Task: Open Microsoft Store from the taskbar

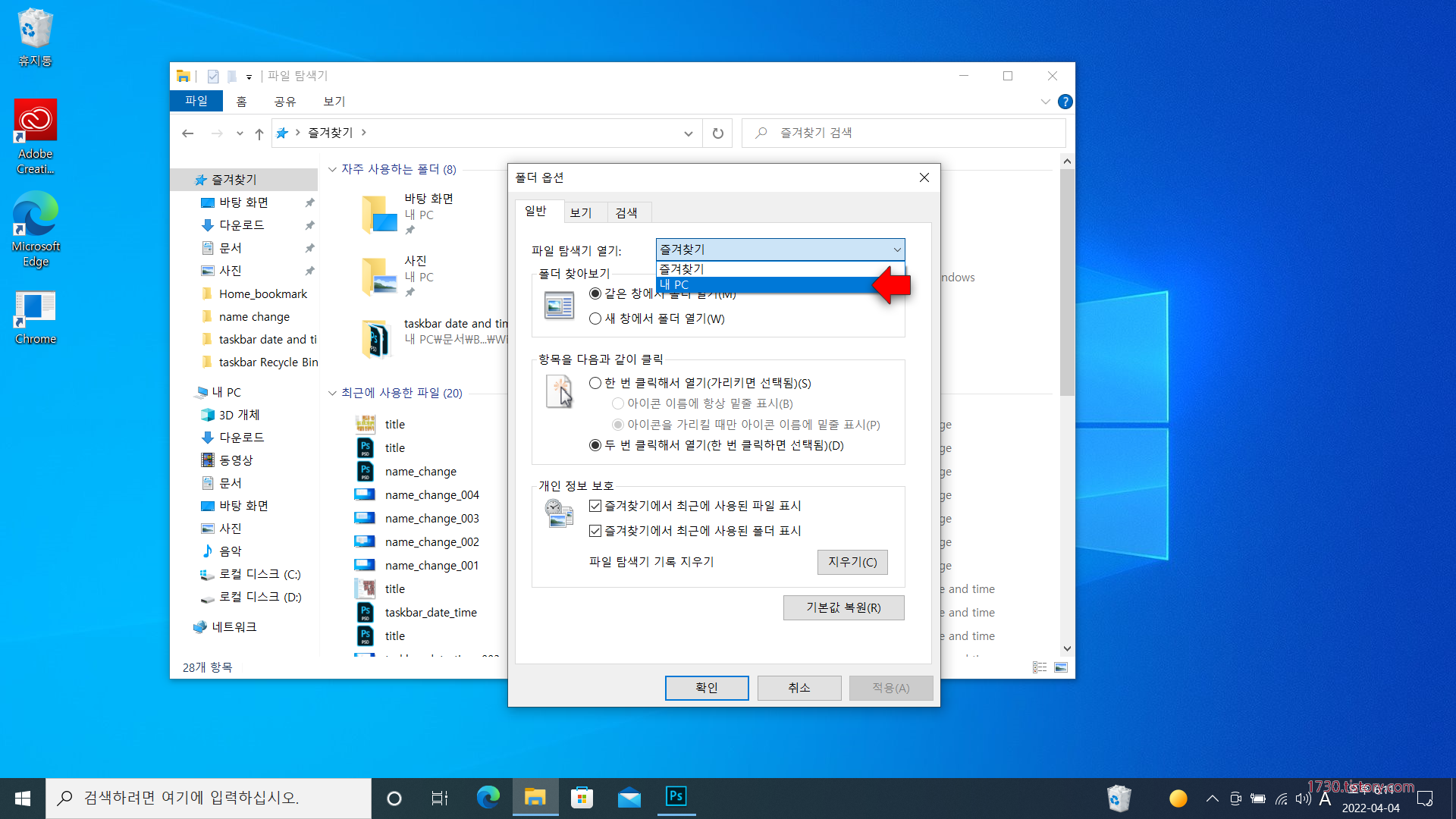Action: tap(582, 798)
